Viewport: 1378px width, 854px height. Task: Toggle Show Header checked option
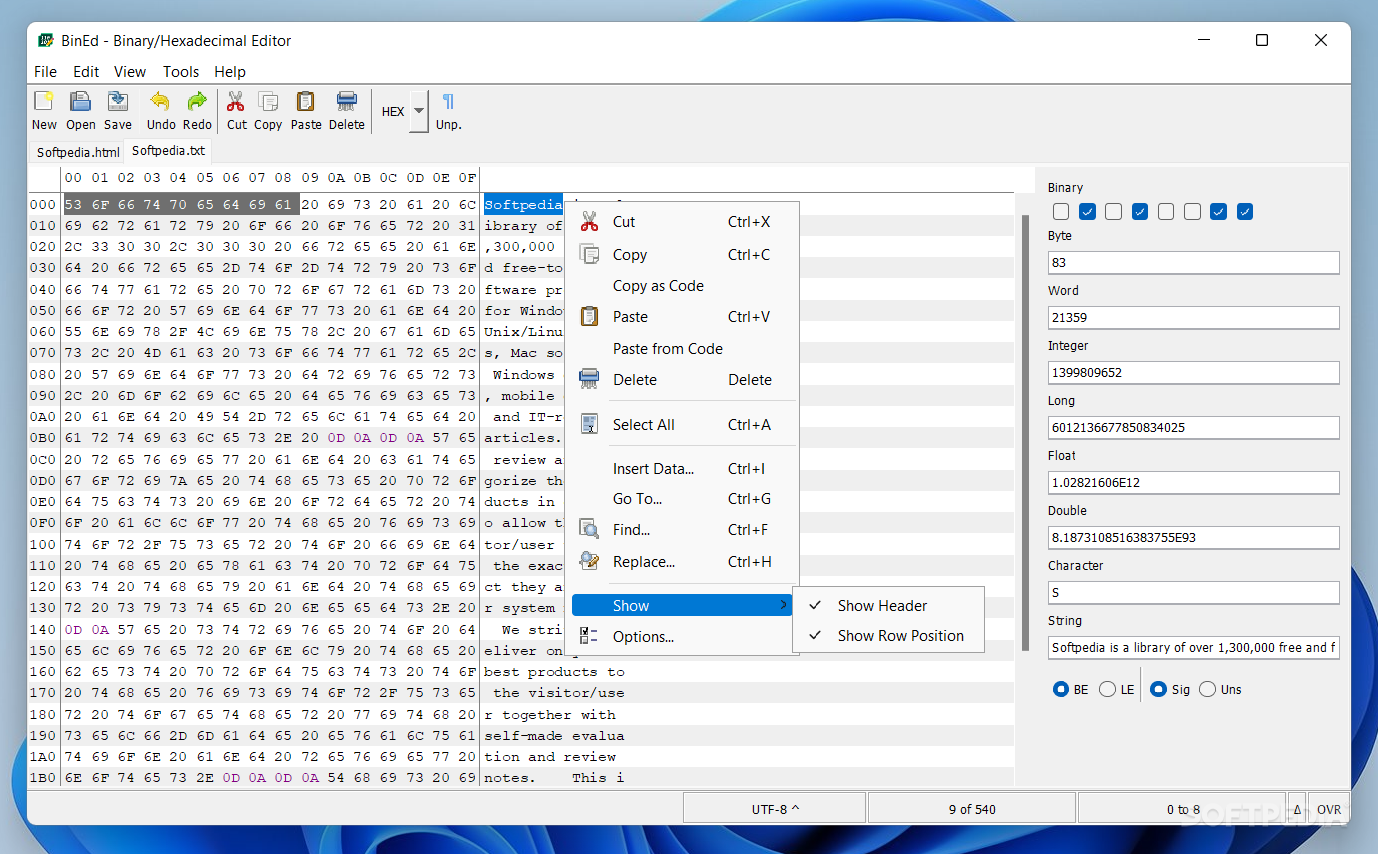[888, 606]
